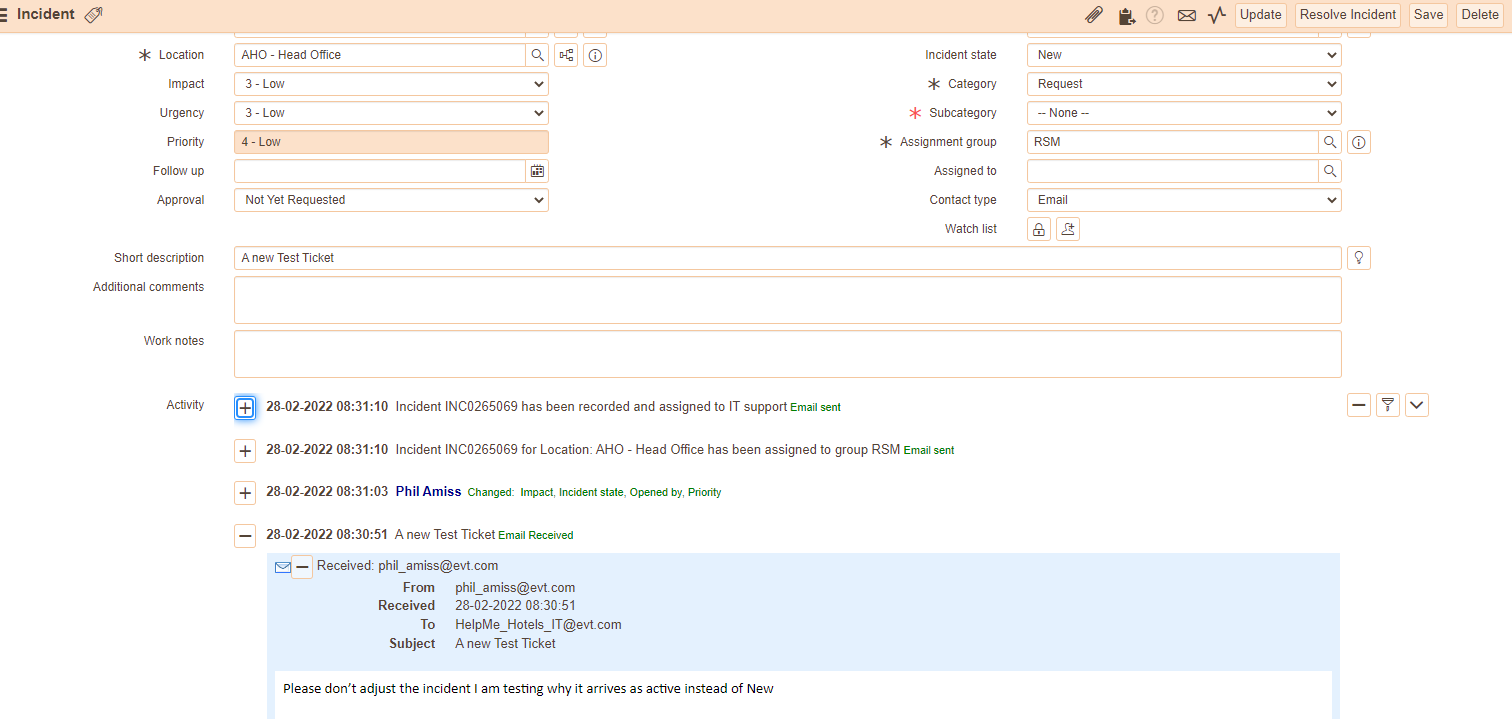This screenshot has height=719, width=1512.
Task: Click the Incident state changed field label
Action: 591,493
